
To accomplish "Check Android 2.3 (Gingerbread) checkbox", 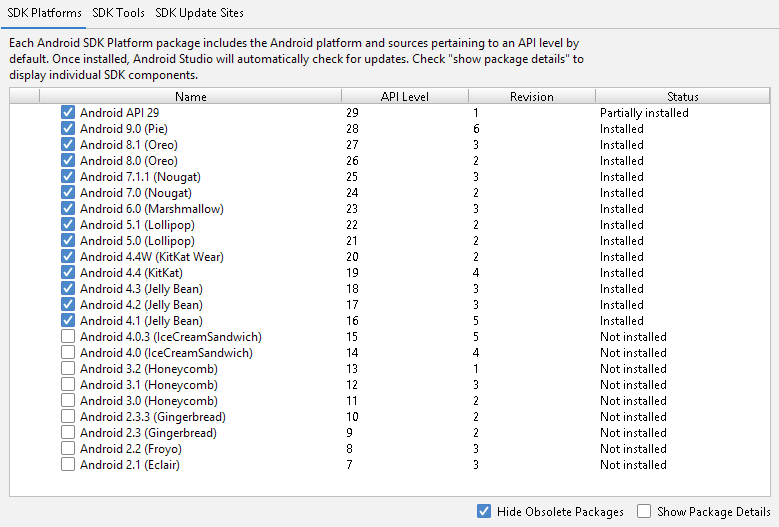I will (x=68, y=432).
